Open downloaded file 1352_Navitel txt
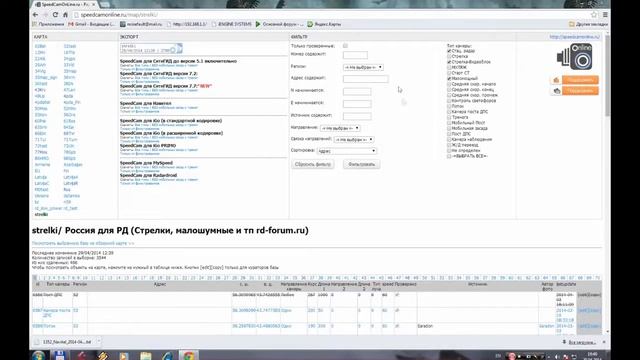Screen dimensions: 640x360 [67, 342]
